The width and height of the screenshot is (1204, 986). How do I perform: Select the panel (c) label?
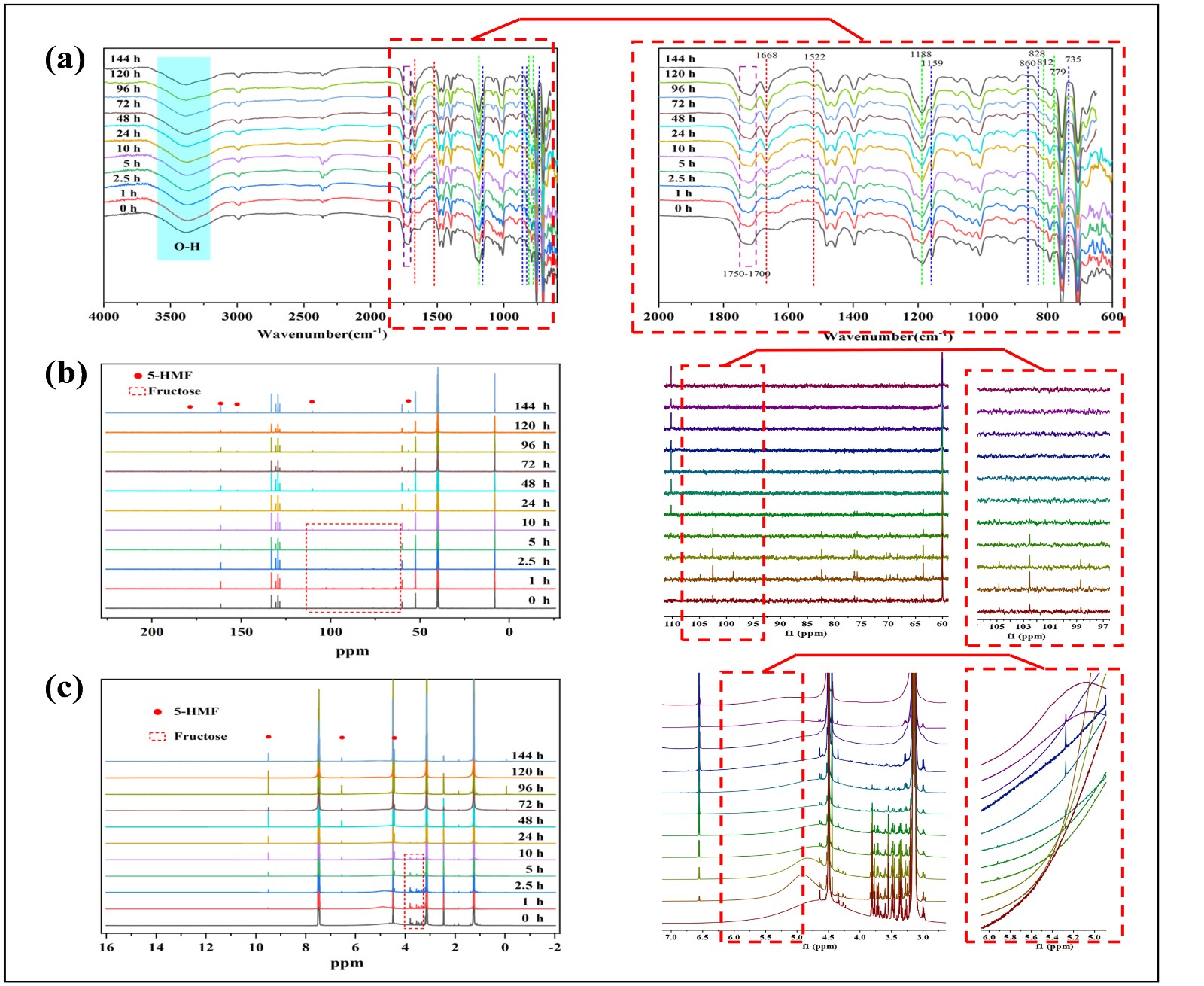(x=65, y=688)
